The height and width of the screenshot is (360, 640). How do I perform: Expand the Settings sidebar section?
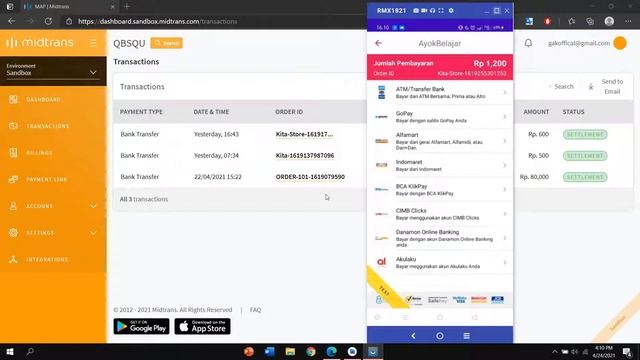pos(53,233)
